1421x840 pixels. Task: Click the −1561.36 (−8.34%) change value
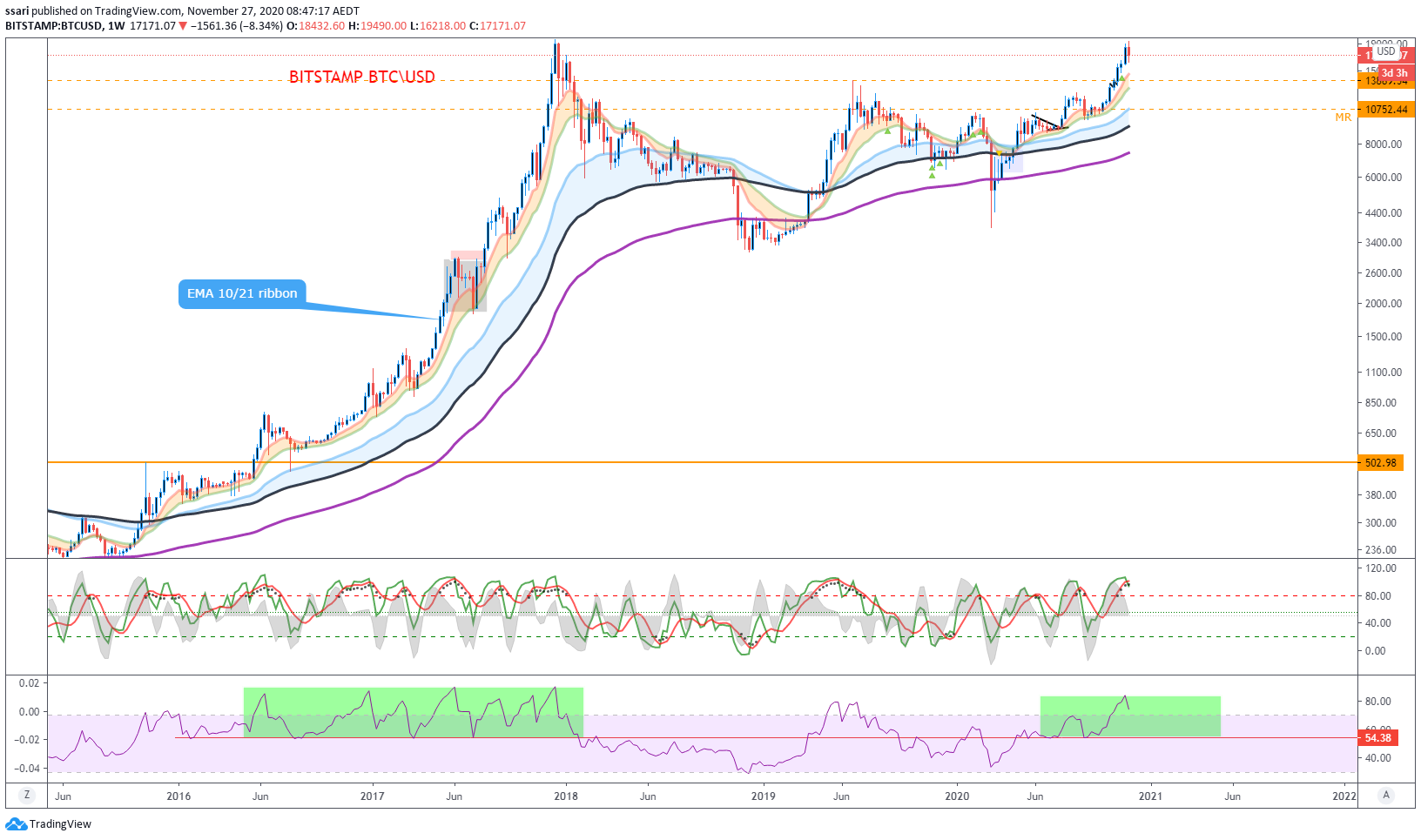pyautogui.click(x=237, y=26)
